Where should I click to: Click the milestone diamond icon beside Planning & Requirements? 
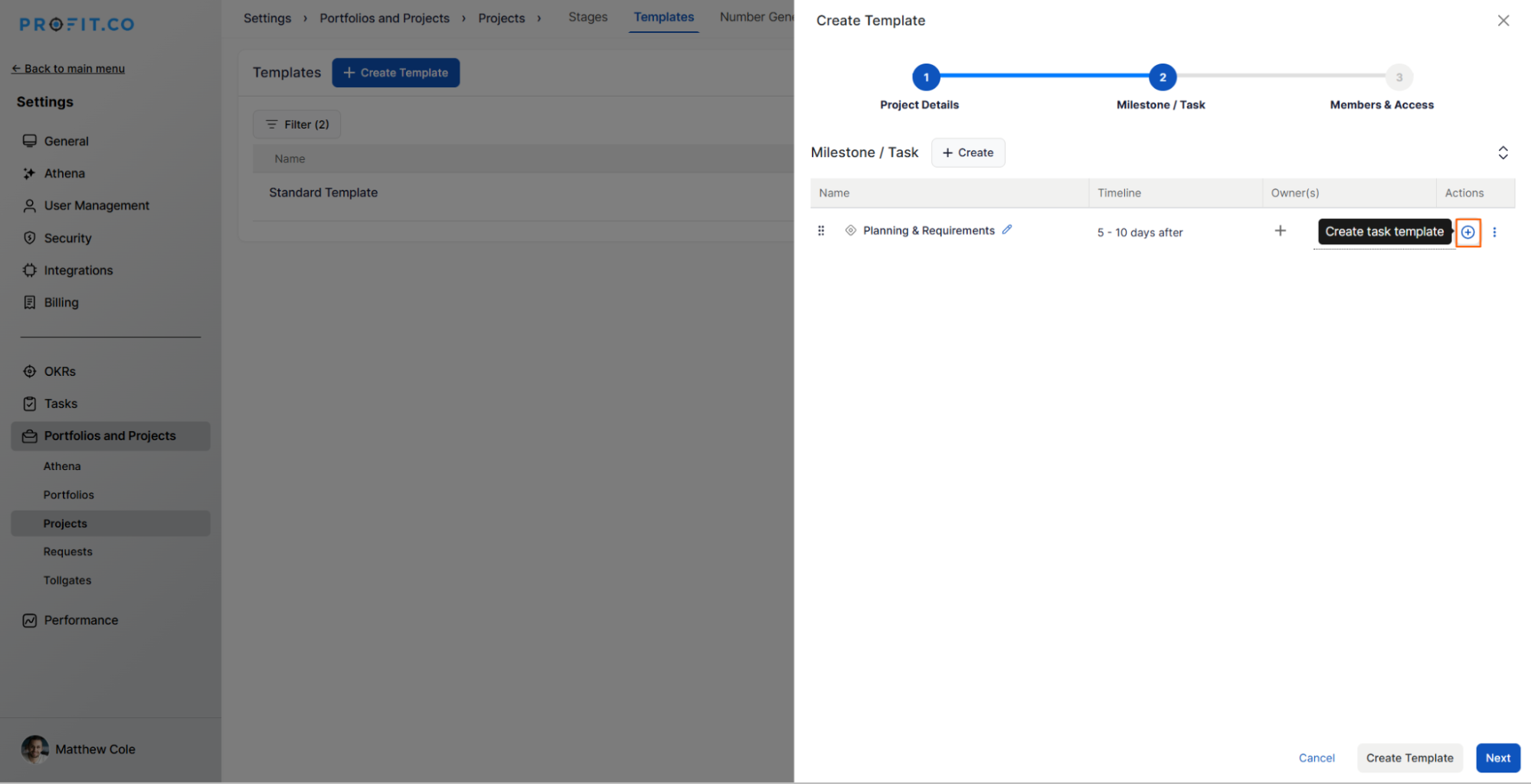[850, 230]
